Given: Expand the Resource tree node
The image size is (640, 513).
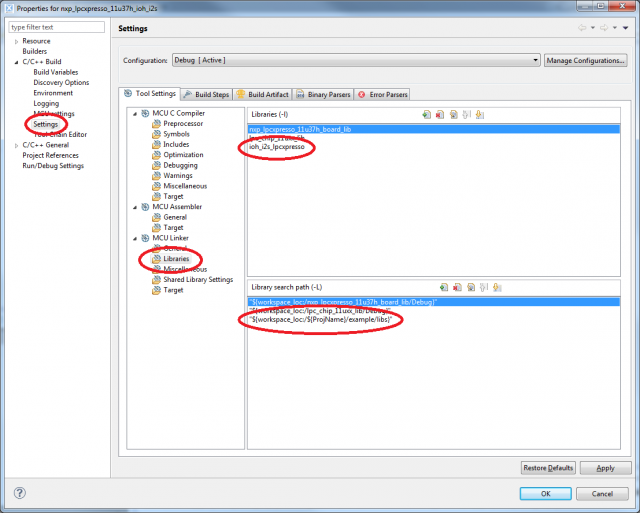Looking at the screenshot, I should coord(16,41).
